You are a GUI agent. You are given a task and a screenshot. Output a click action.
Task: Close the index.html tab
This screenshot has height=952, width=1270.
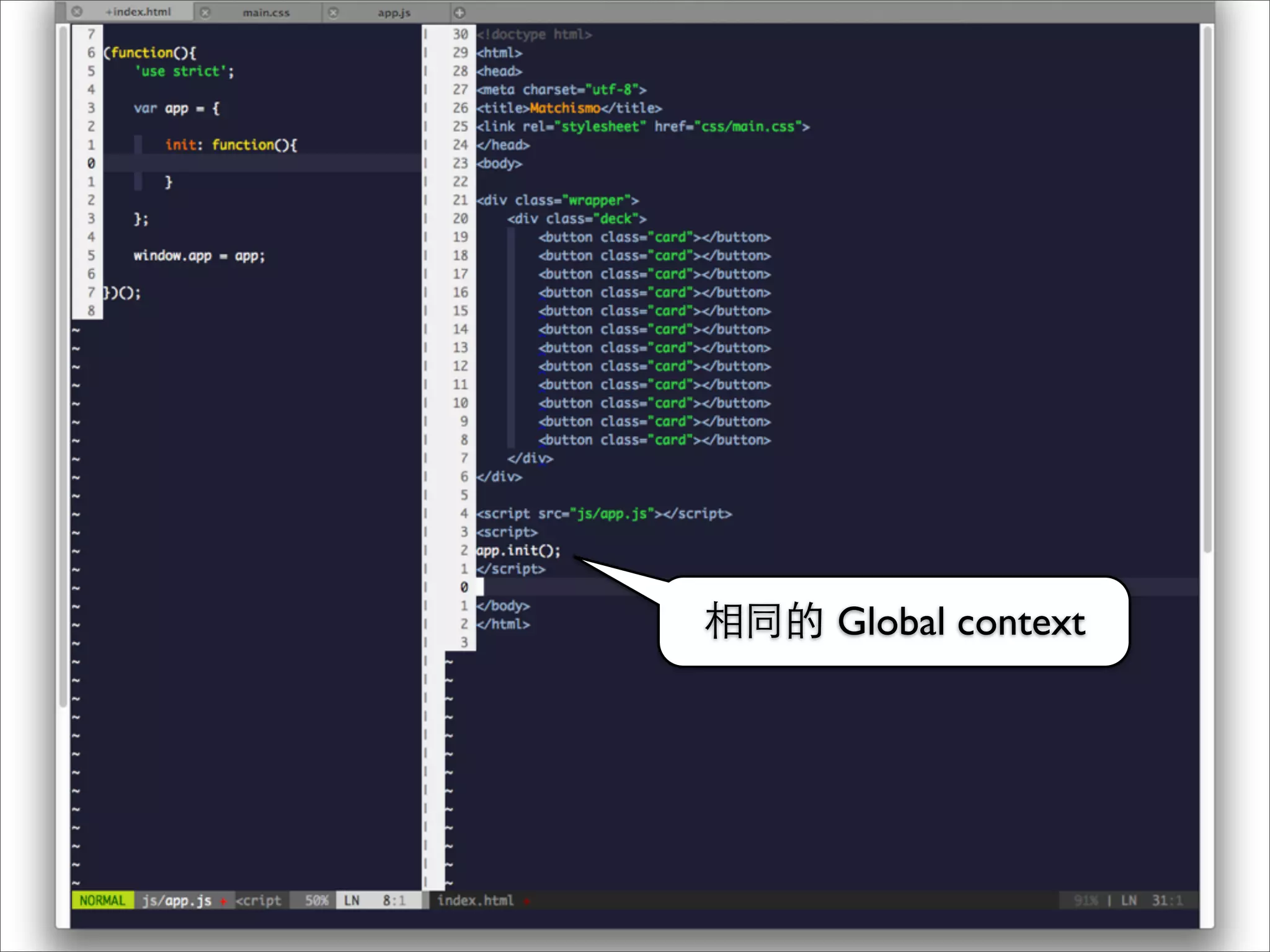77,12
